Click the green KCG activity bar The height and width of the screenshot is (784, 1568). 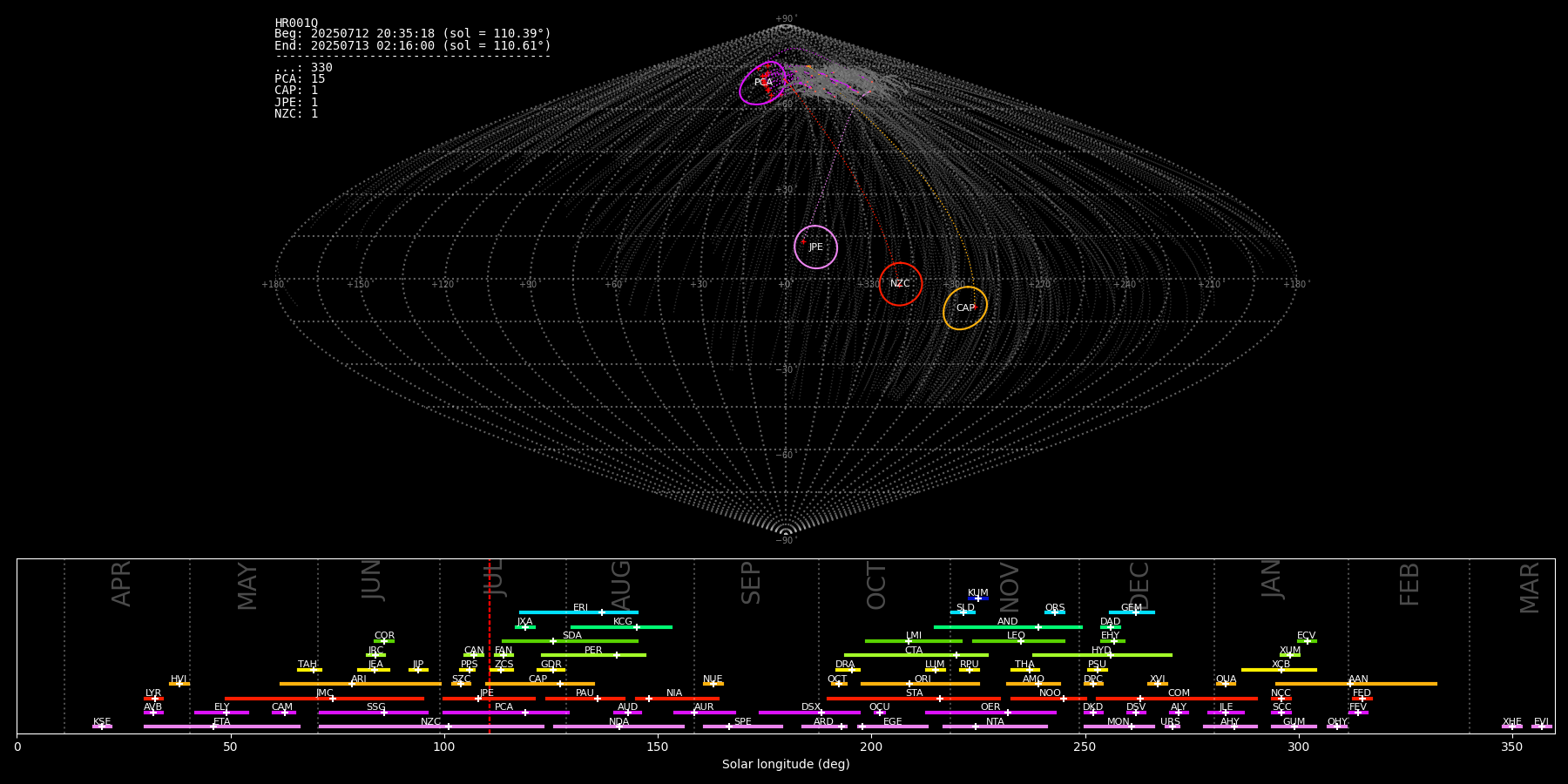coord(621,626)
